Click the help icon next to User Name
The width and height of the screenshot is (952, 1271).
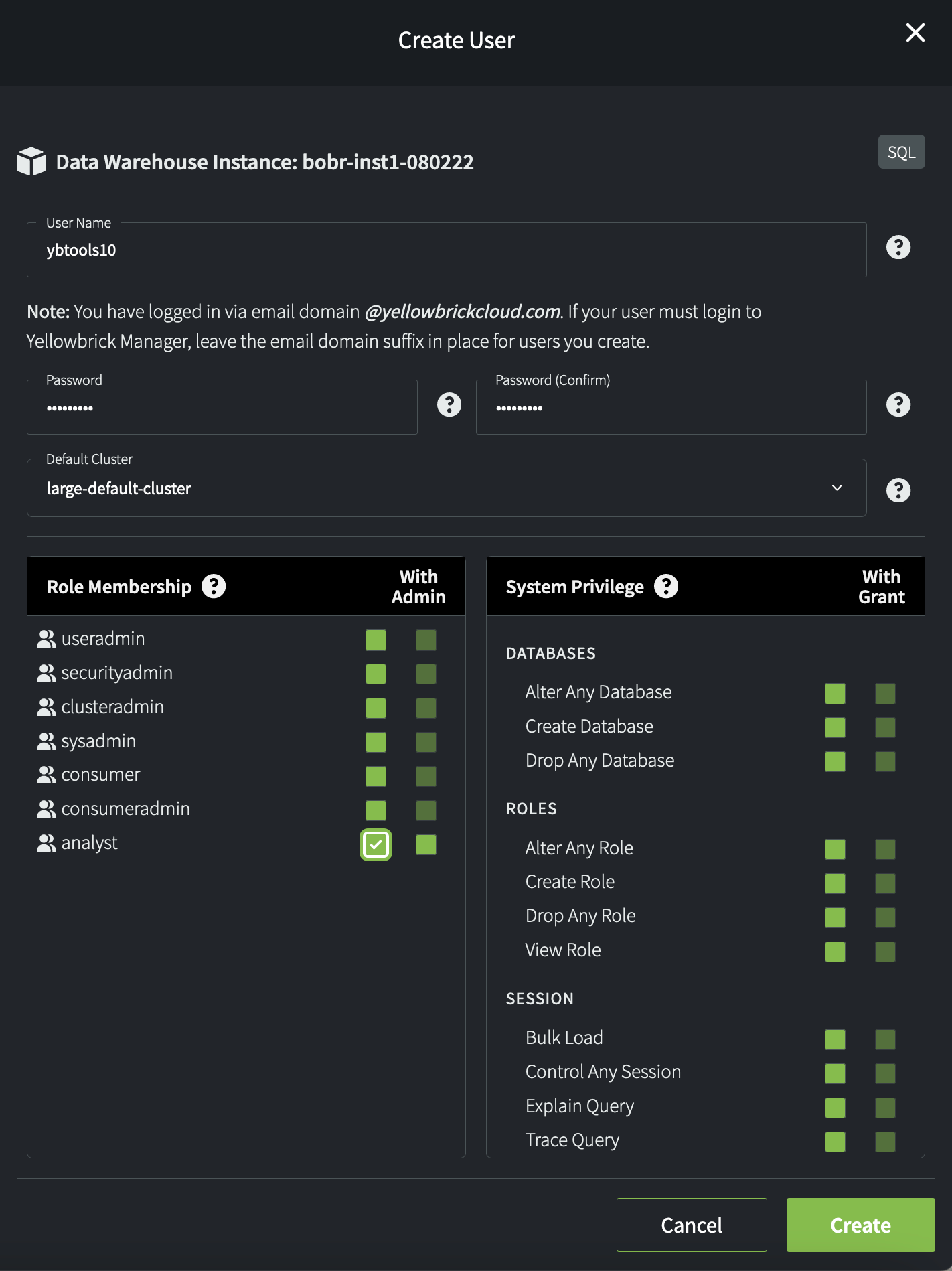[x=898, y=248]
